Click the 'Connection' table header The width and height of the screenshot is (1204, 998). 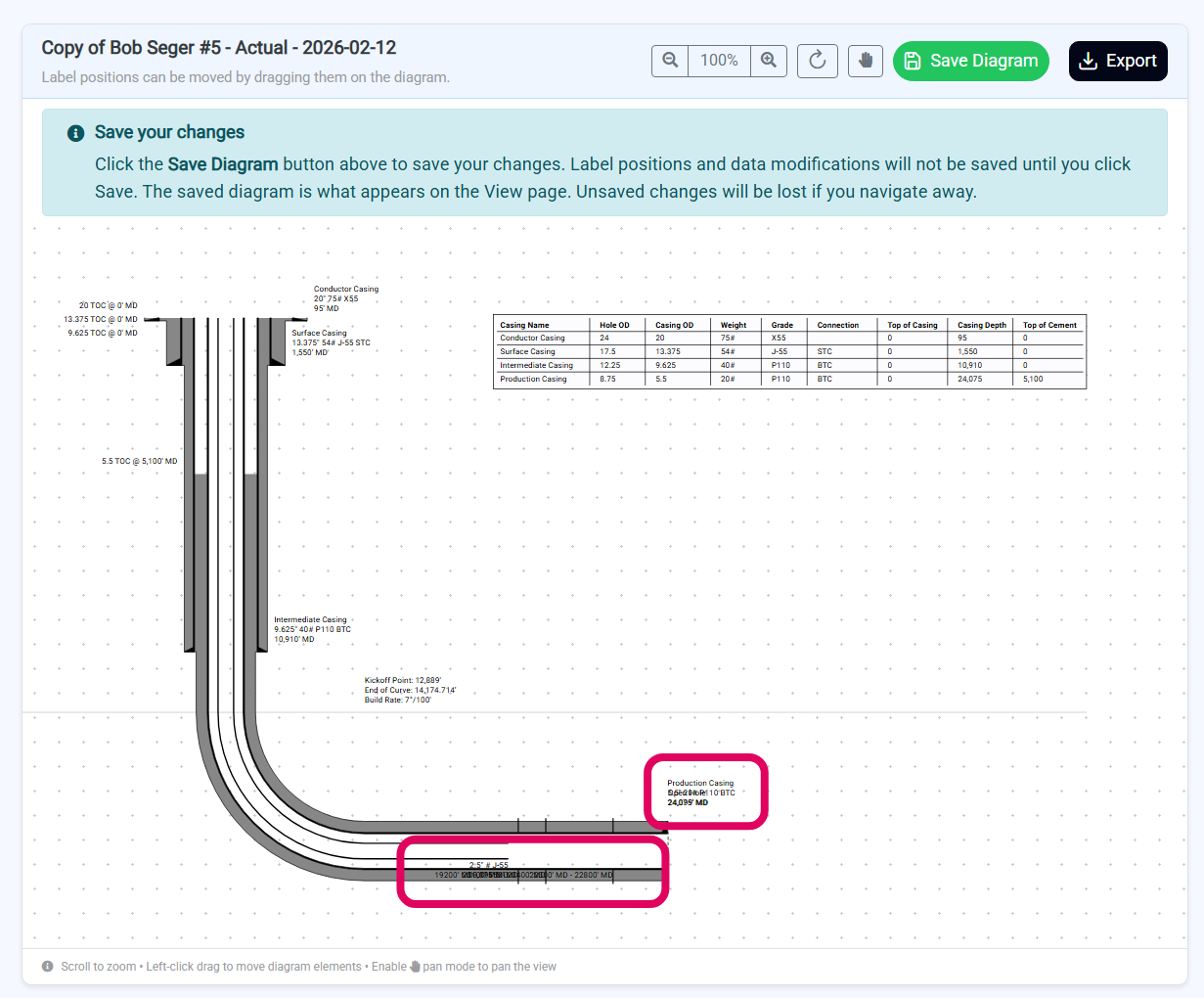838,325
